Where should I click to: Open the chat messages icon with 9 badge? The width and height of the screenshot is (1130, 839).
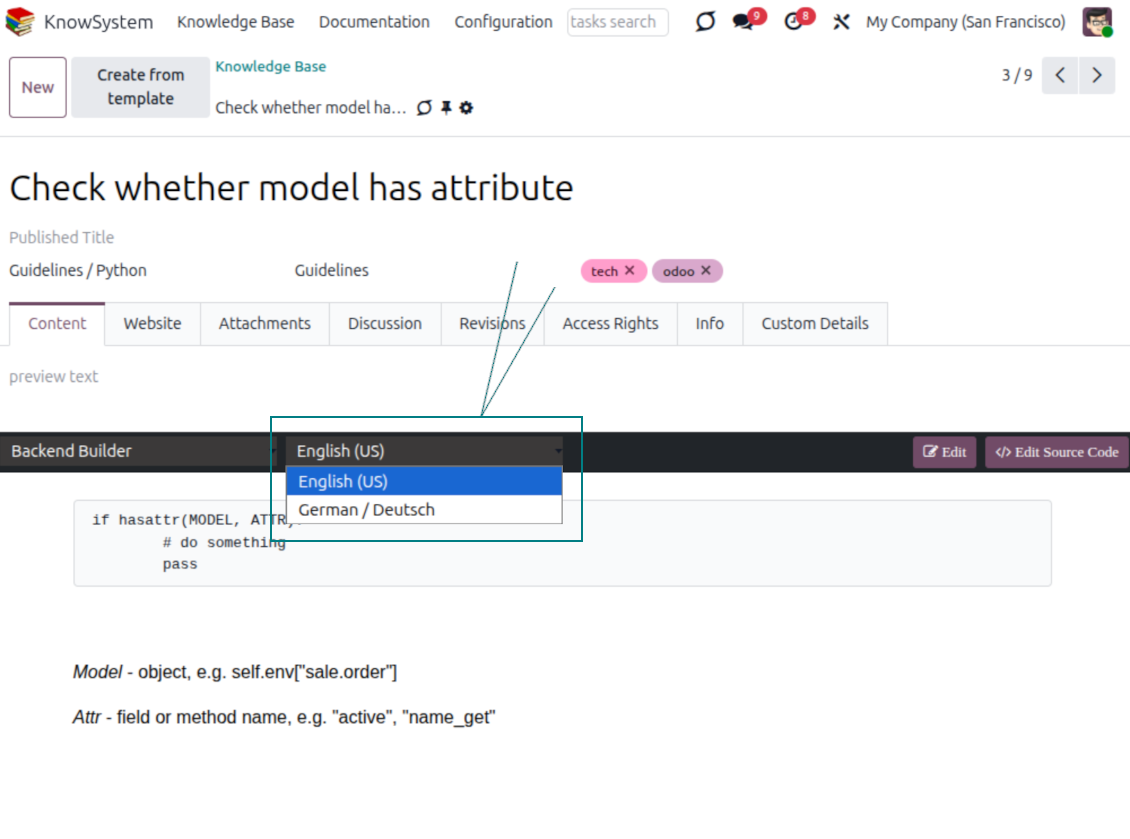click(x=743, y=22)
